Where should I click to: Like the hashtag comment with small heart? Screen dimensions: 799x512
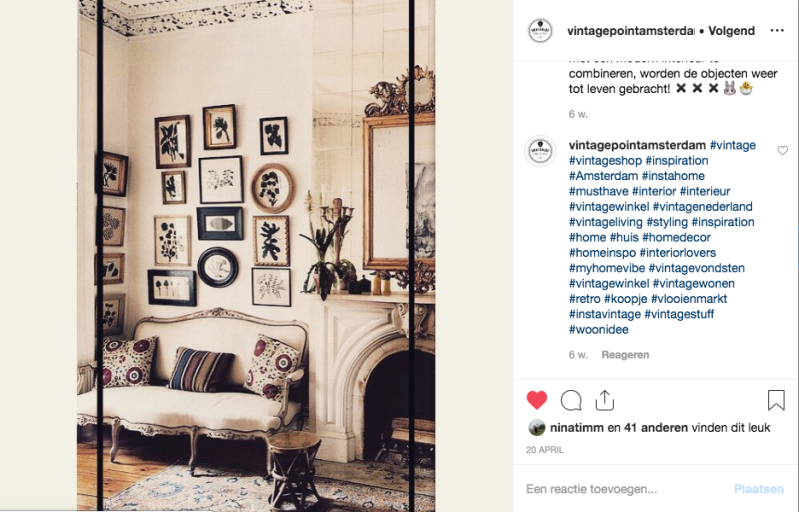coord(783,150)
